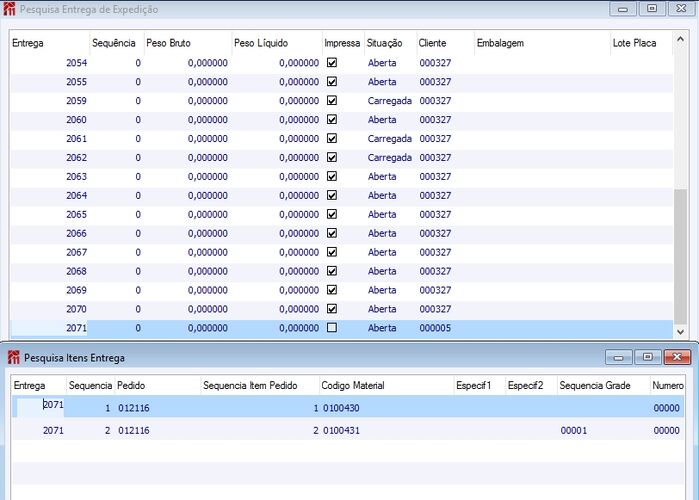This screenshot has width=699, height=500.
Task: Maximize the Pesquisa Entrega de Expedição window
Action: [x=652, y=9]
